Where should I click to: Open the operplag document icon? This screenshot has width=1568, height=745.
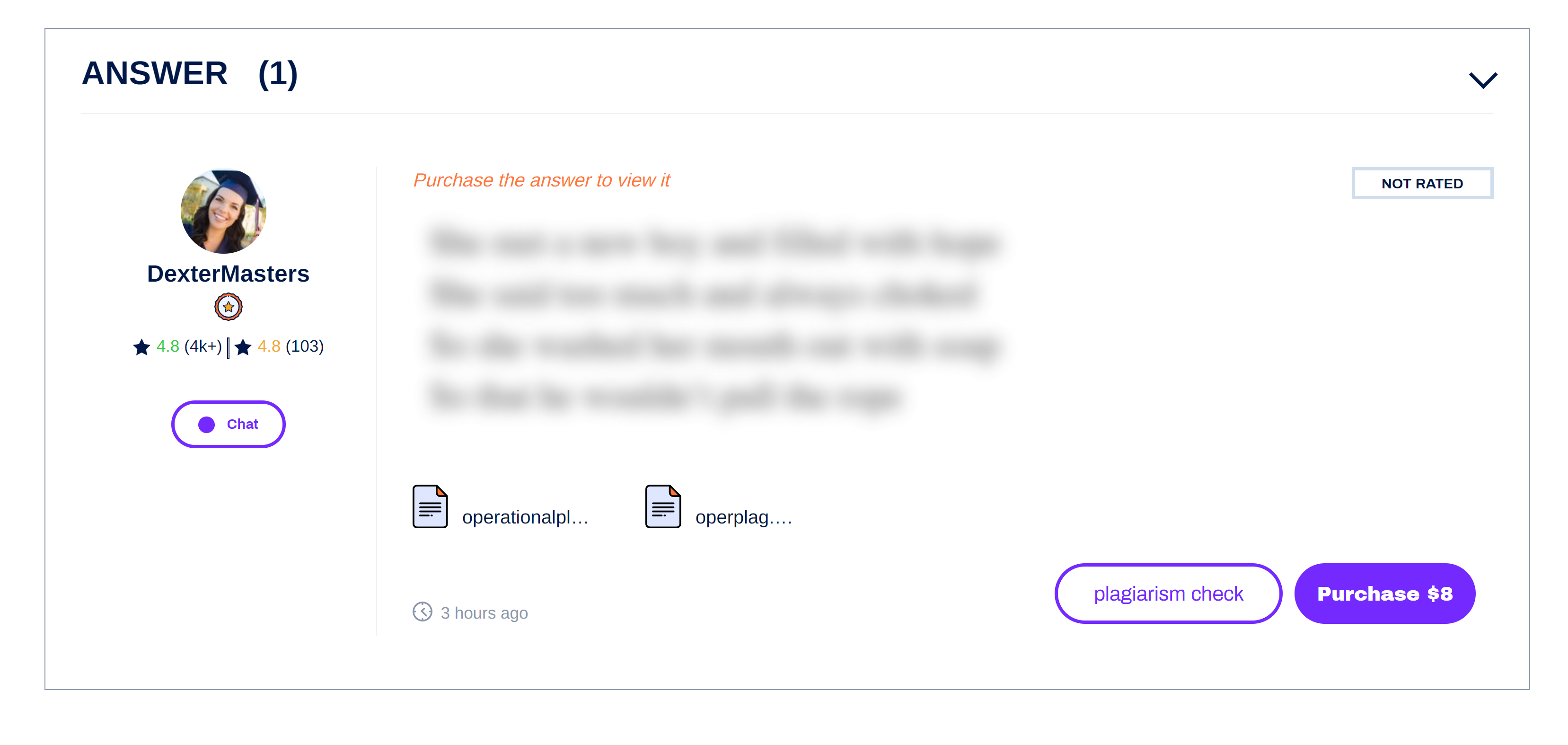663,506
